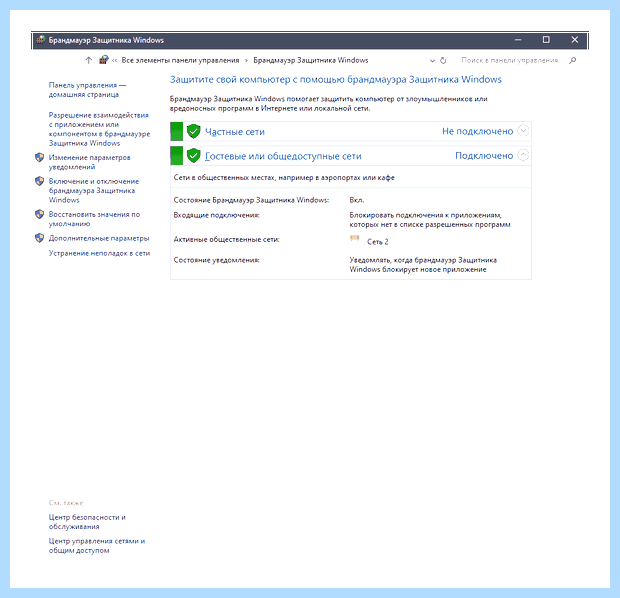620x598 pixels.
Task: Close the Брандмауэр Защитника Windows window
Action: coord(575,40)
